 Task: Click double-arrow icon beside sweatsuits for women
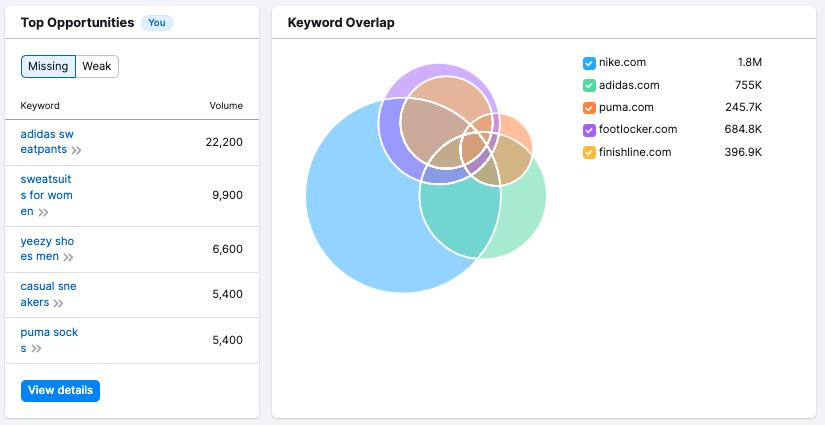(x=43, y=212)
